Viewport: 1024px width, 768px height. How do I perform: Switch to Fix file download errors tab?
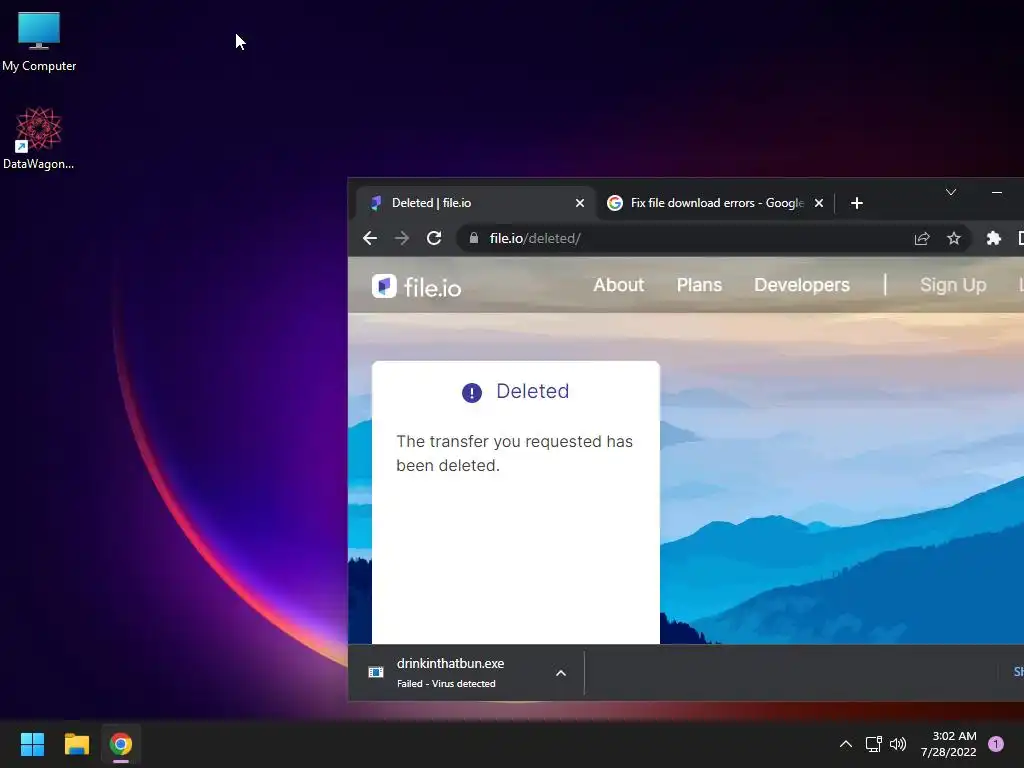point(717,203)
